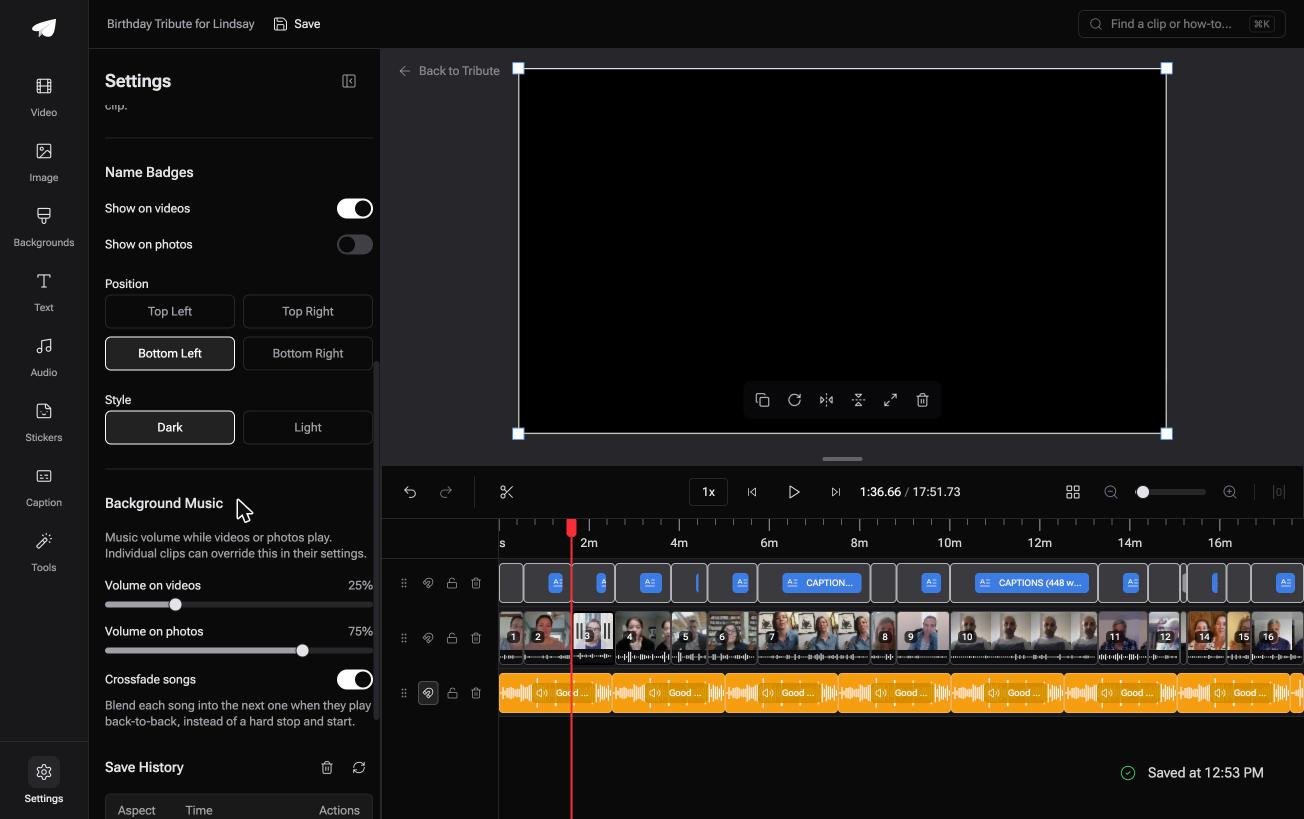
Task: Open the 1x playback speed selector
Action: click(x=708, y=492)
